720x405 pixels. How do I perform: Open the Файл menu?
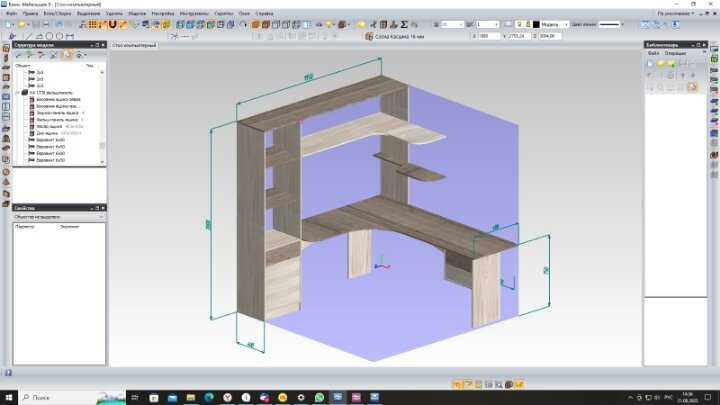pyautogui.click(x=11, y=13)
